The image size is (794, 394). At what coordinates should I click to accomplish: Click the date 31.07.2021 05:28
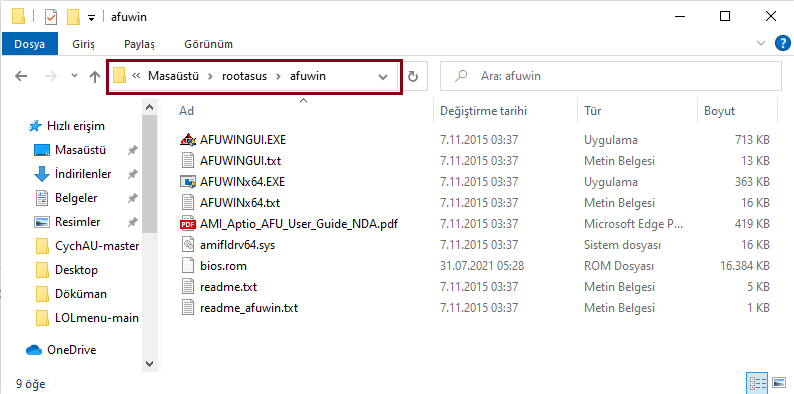point(482,266)
